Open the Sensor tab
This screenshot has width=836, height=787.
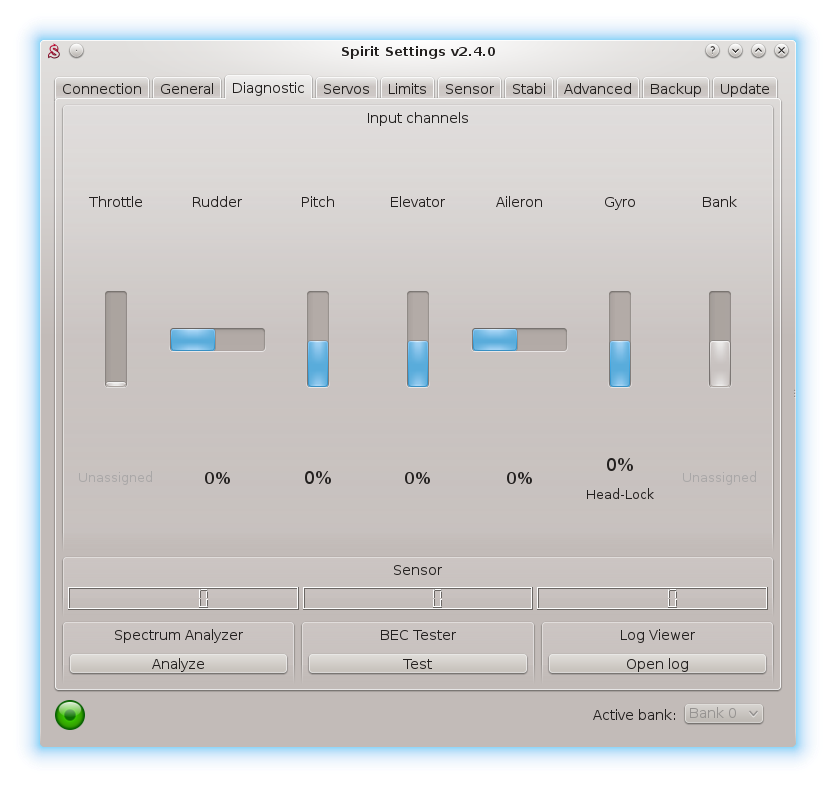coord(469,89)
